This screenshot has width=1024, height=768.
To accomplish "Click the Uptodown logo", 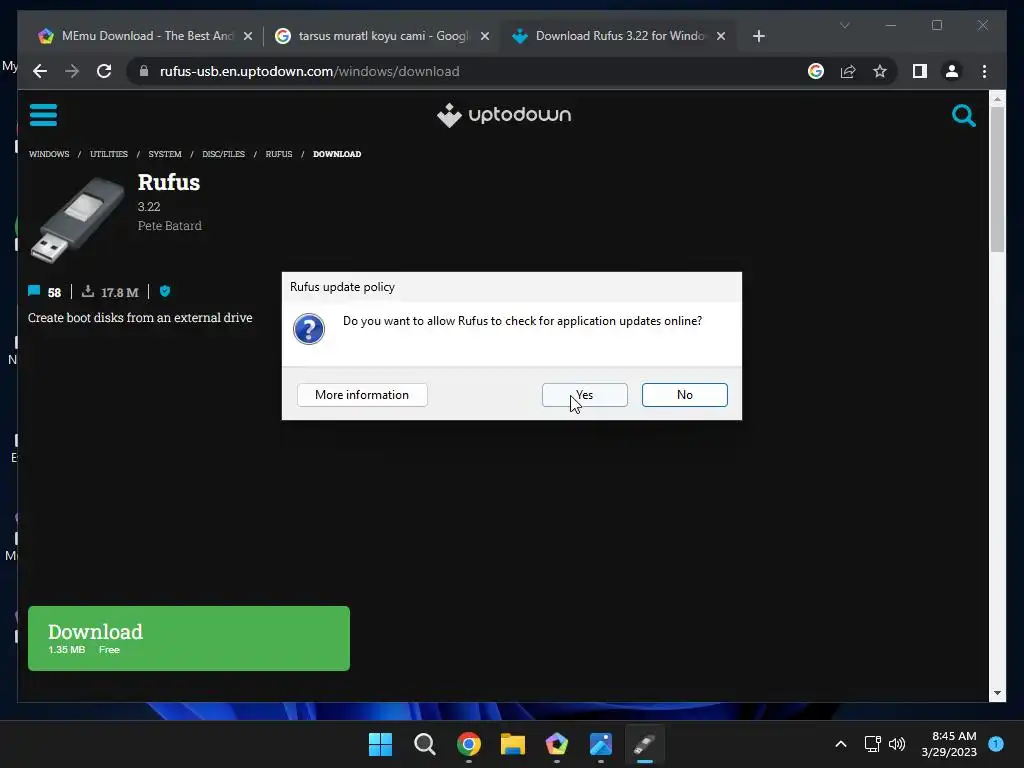I will [x=504, y=115].
